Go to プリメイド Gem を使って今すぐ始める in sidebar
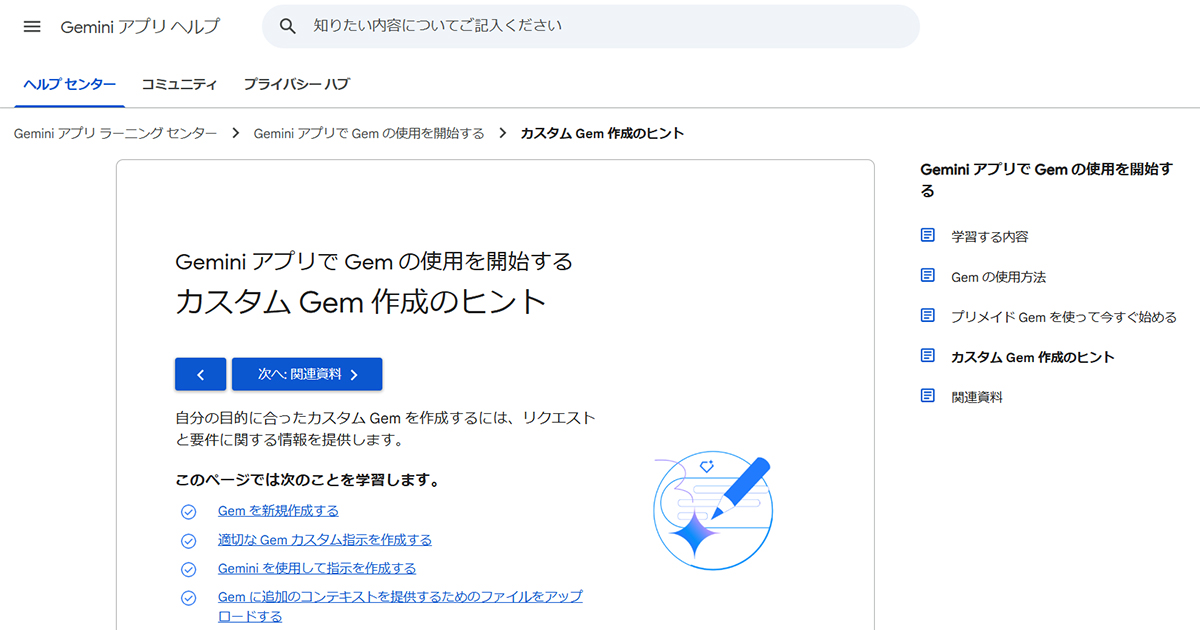The width and height of the screenshot is (1200, 630). (1064, 317)
